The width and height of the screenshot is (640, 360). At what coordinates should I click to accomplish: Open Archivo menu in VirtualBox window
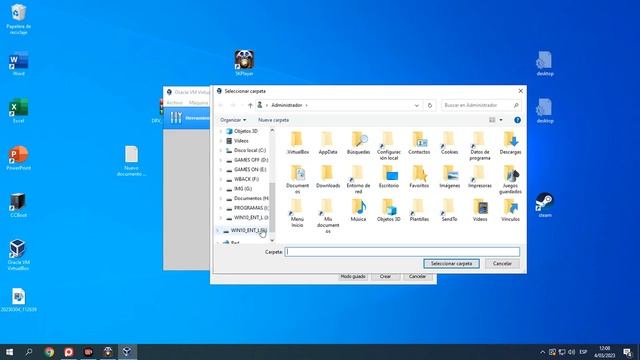click(x=174, y=103)
